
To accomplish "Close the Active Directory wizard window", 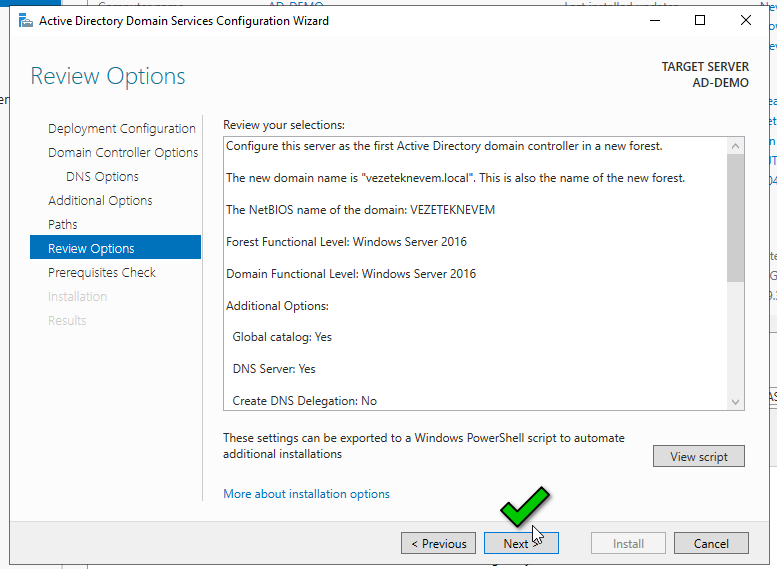I will click(x=746, y=20).
